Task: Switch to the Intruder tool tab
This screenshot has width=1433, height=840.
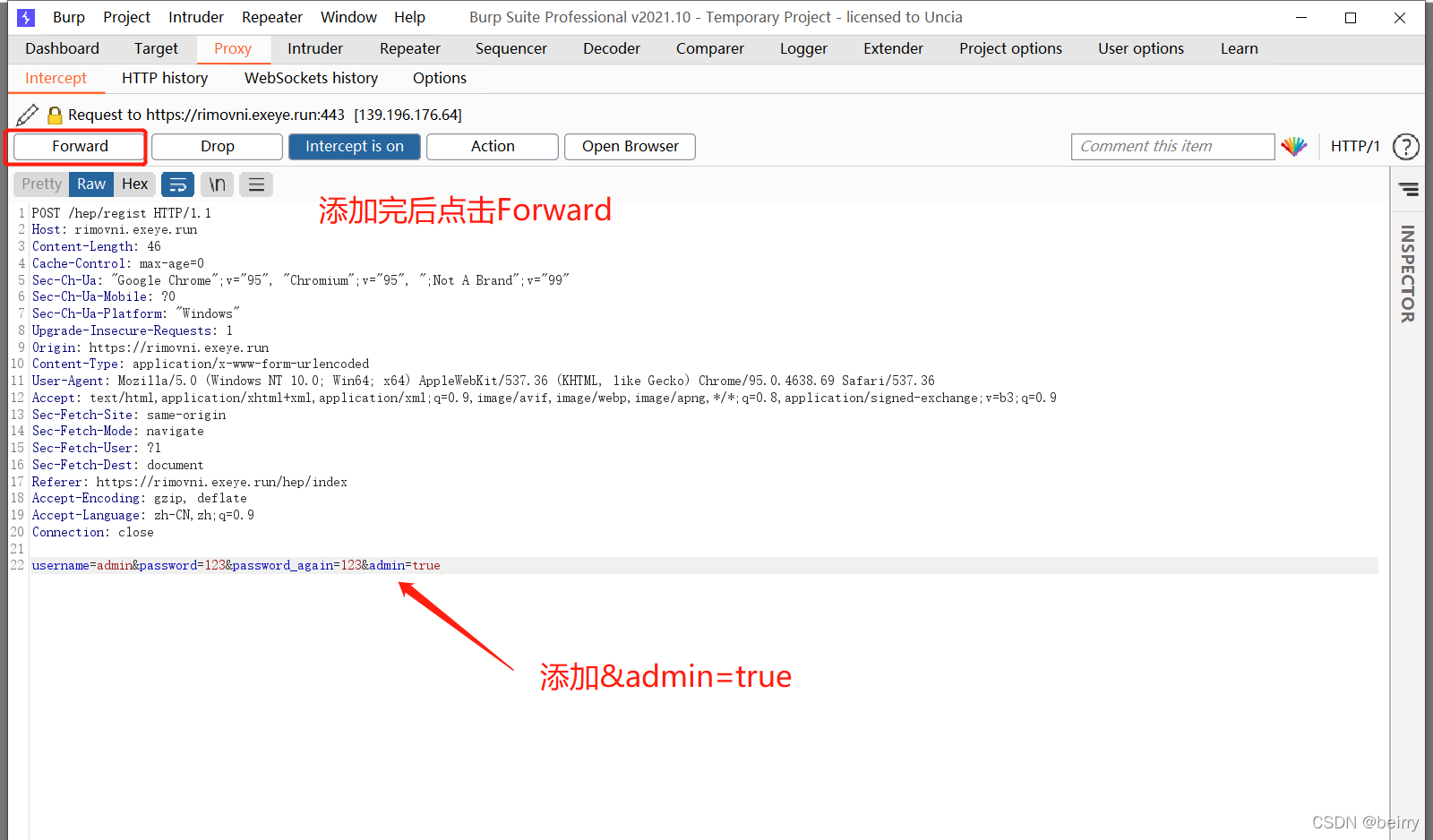Action: coord(315,49)
